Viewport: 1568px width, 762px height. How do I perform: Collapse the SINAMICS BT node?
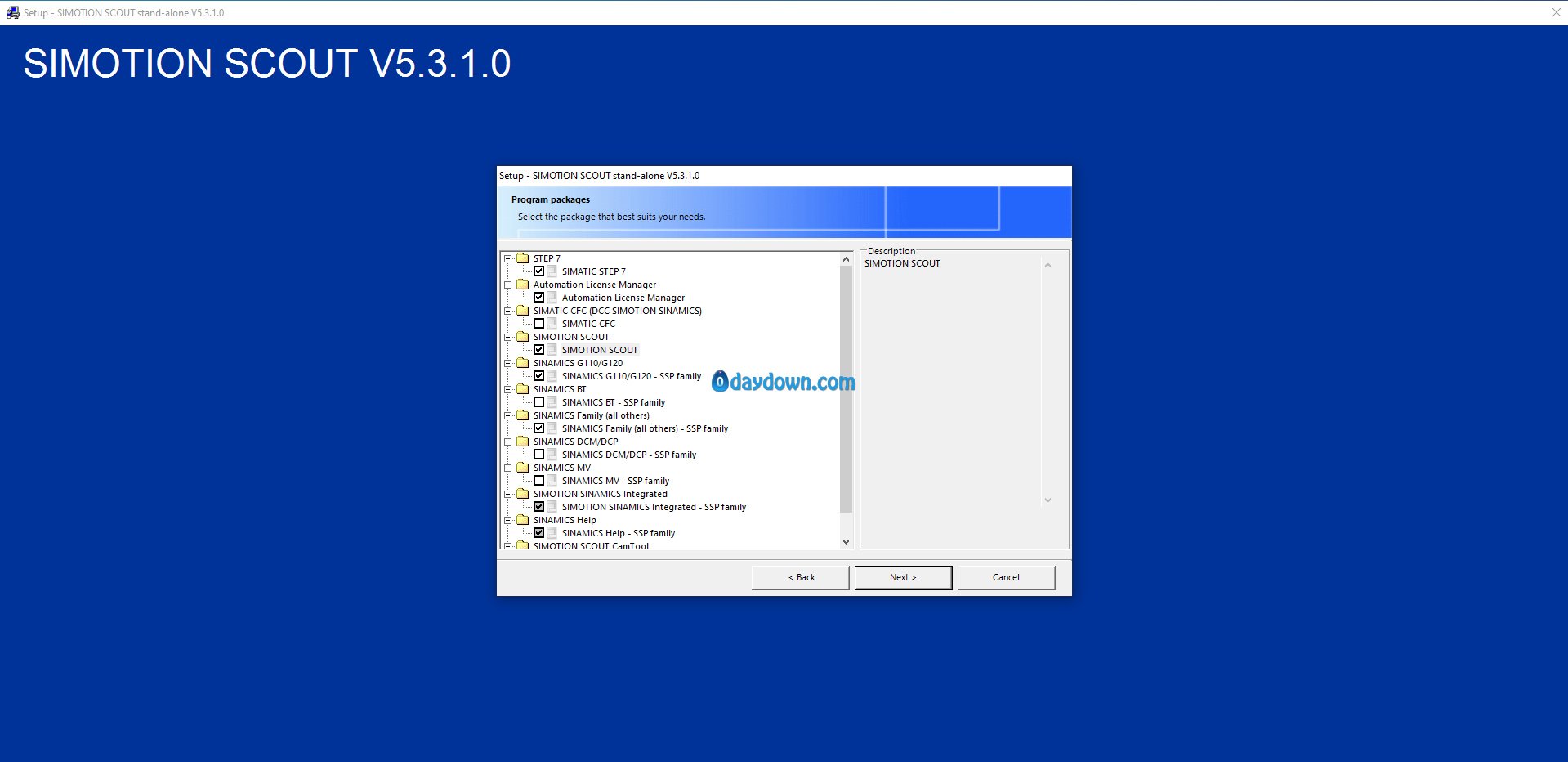click(508, 389)
